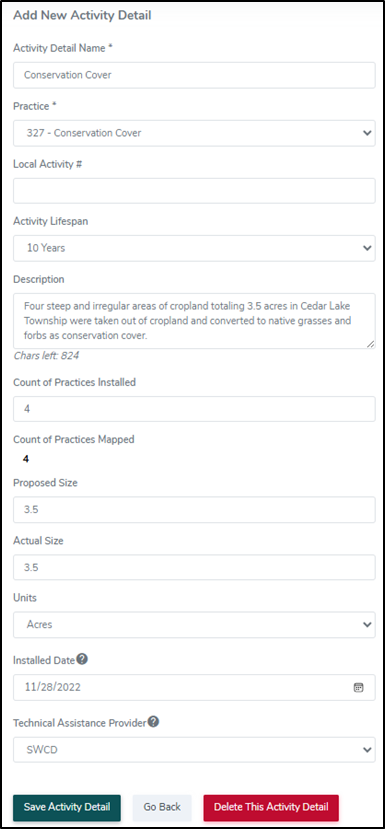Click the Count of Practices Installed field
The width and height of the screenshot is (385, 829).
194,409
